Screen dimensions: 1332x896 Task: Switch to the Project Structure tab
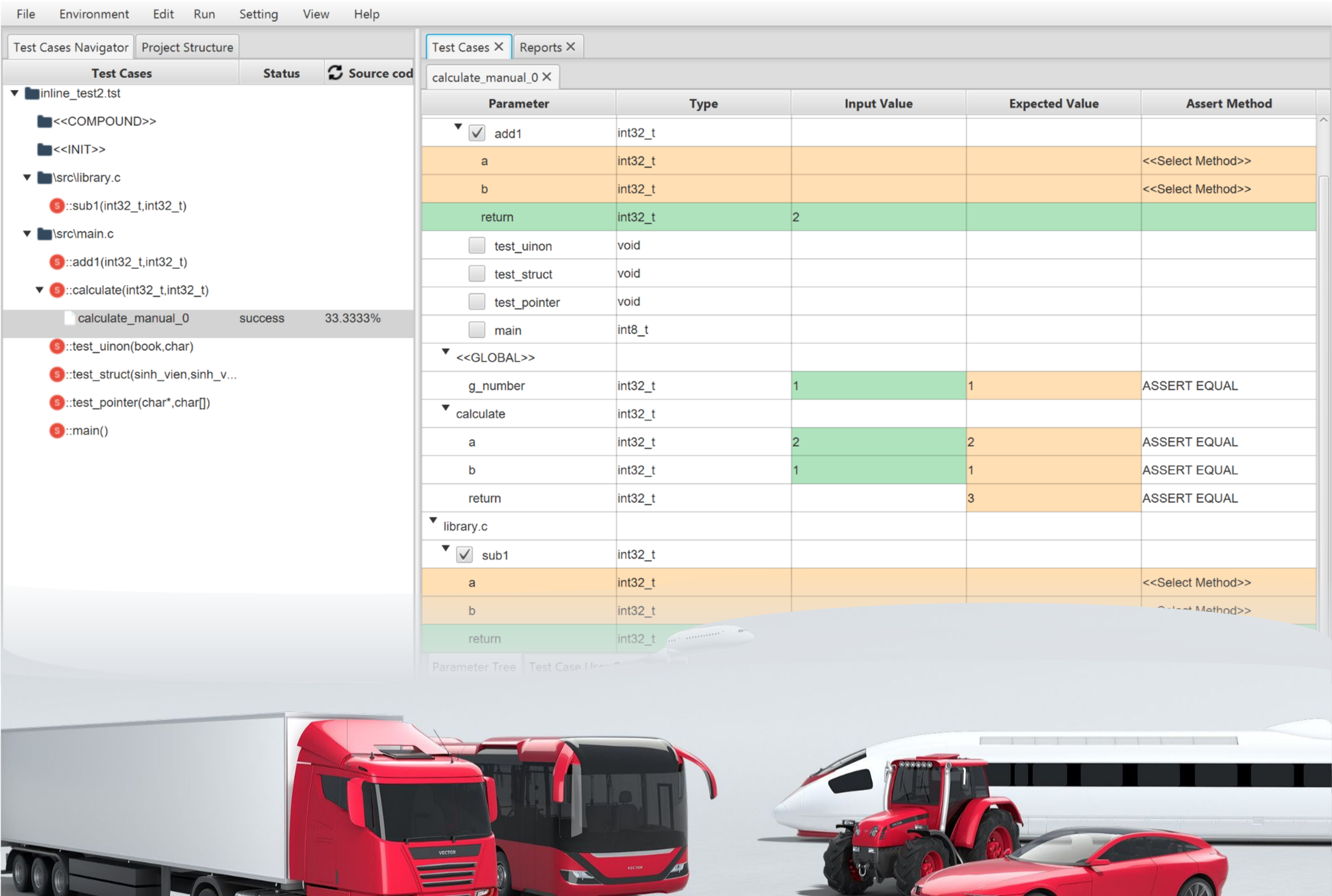pos(187,47)
